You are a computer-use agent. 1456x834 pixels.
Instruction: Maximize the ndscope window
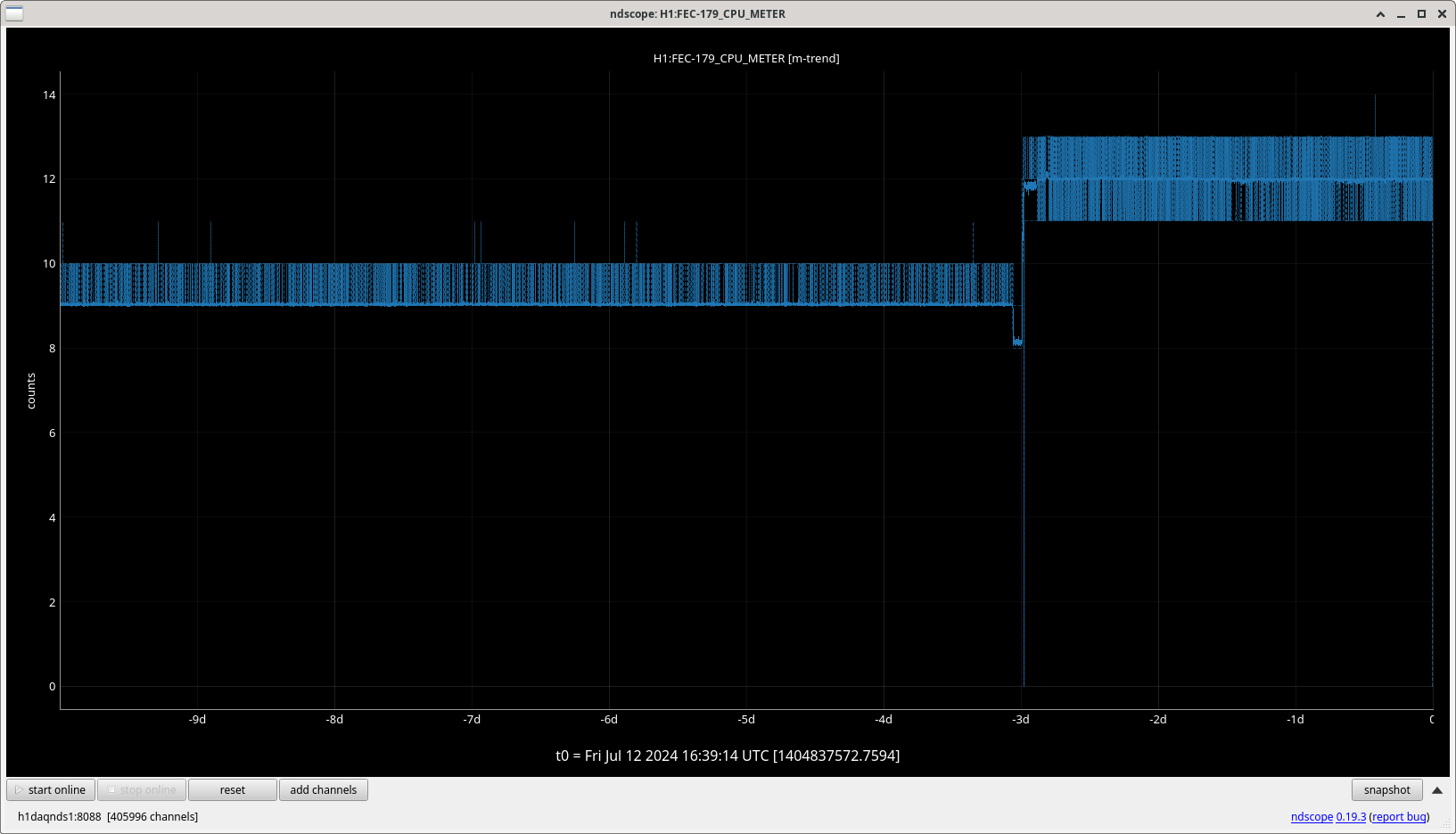(x=1422, y=14)
